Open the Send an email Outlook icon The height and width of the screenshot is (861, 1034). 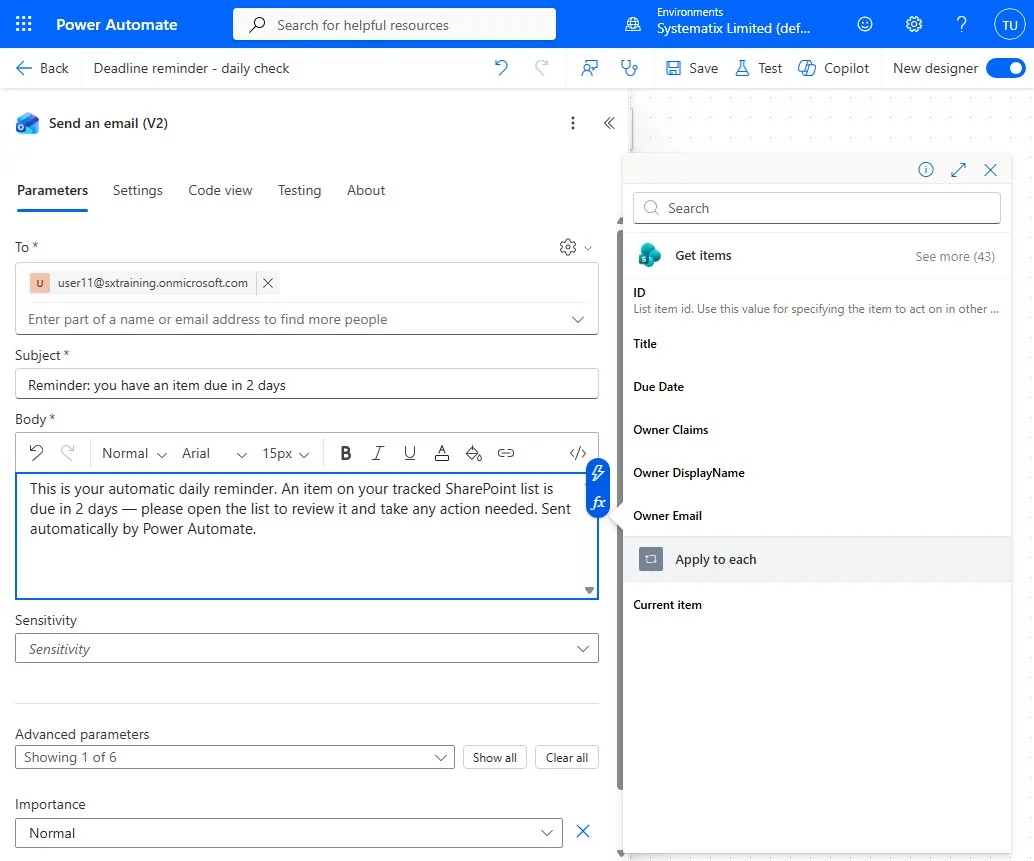28,123
